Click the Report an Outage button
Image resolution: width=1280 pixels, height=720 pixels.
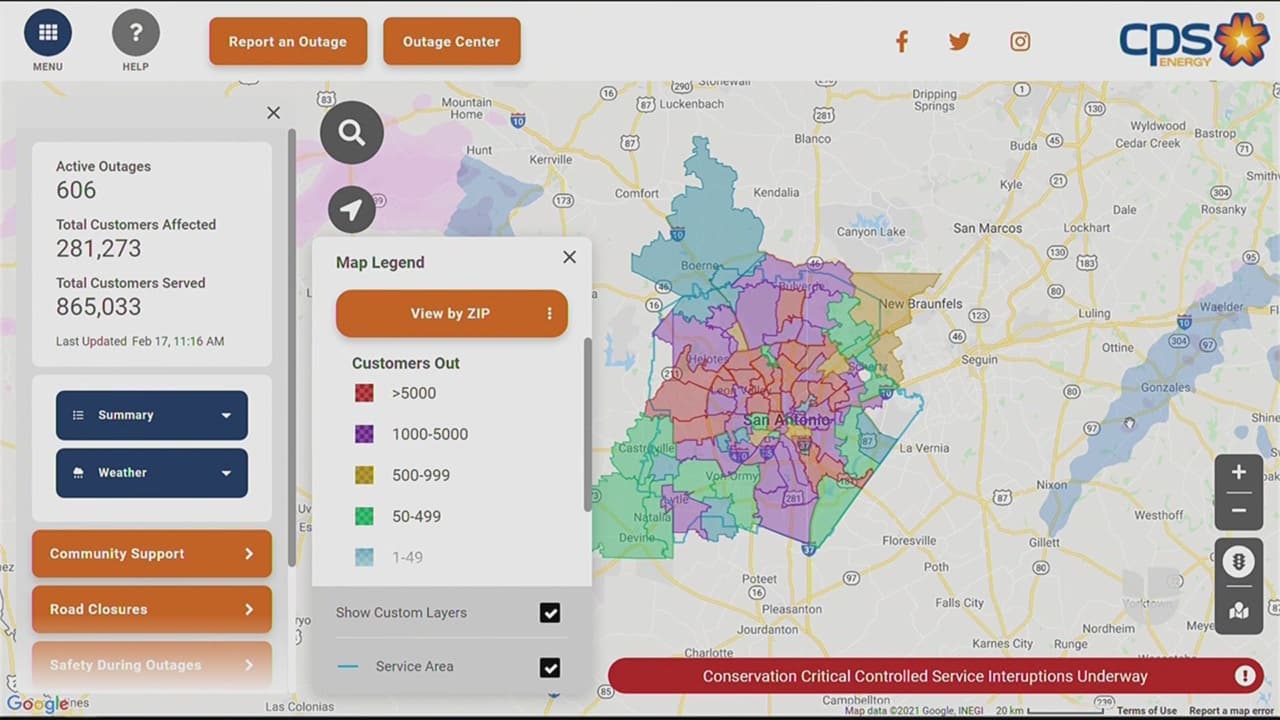tap(288, 42)
